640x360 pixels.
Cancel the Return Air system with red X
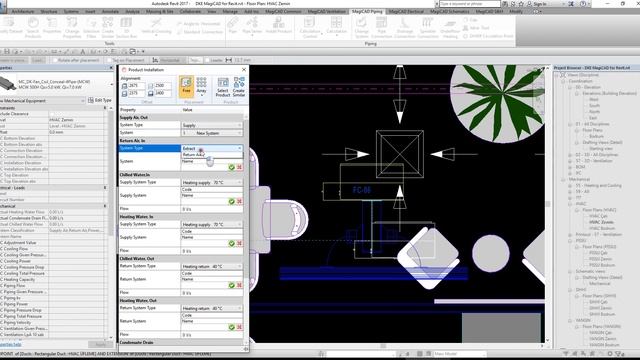click(239, 167)
